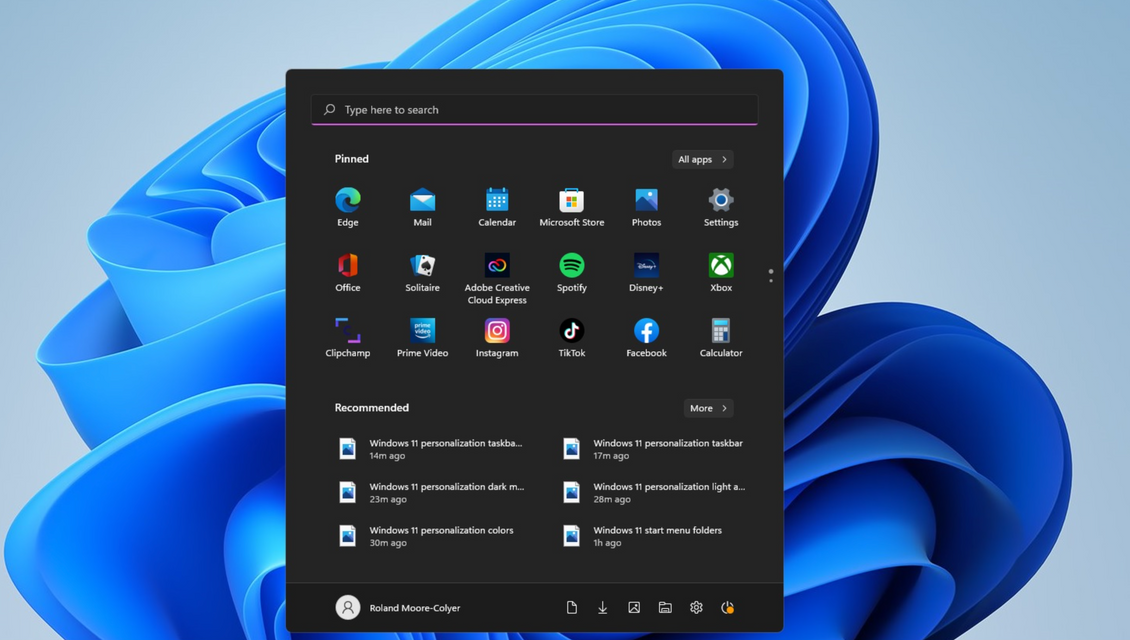The image size is (1130, 640).
Task: Open the Pictures folder icon in footer
Action: (633, 608)
